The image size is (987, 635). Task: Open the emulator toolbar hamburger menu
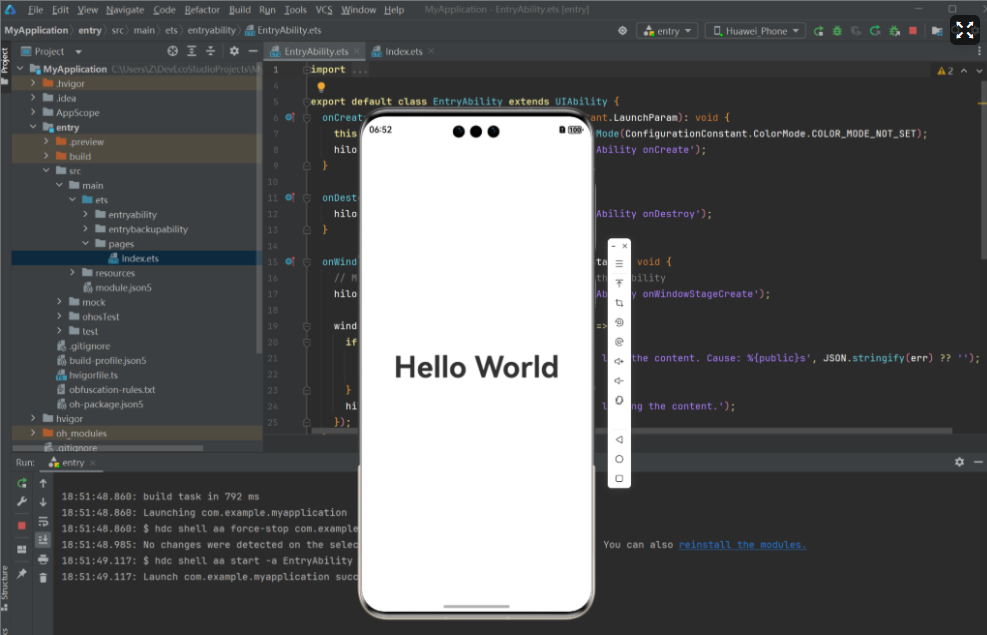619,264
